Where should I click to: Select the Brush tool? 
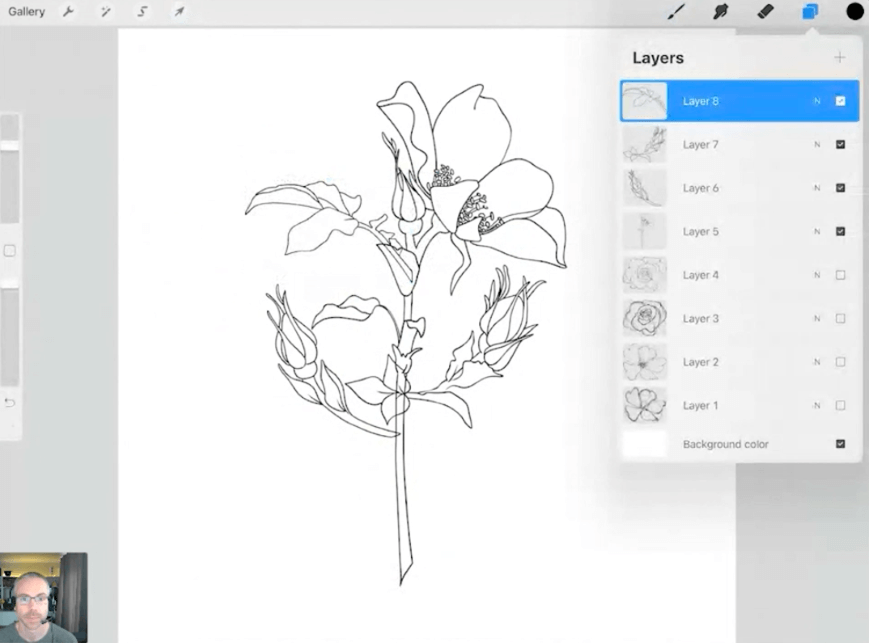[676, 11]
